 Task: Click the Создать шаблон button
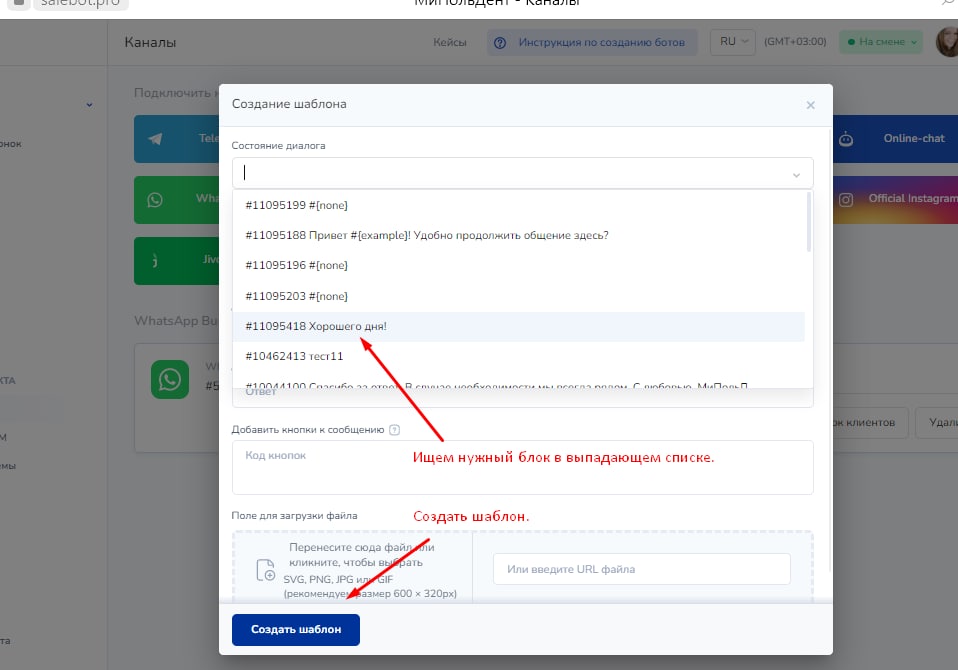(295, 630)
